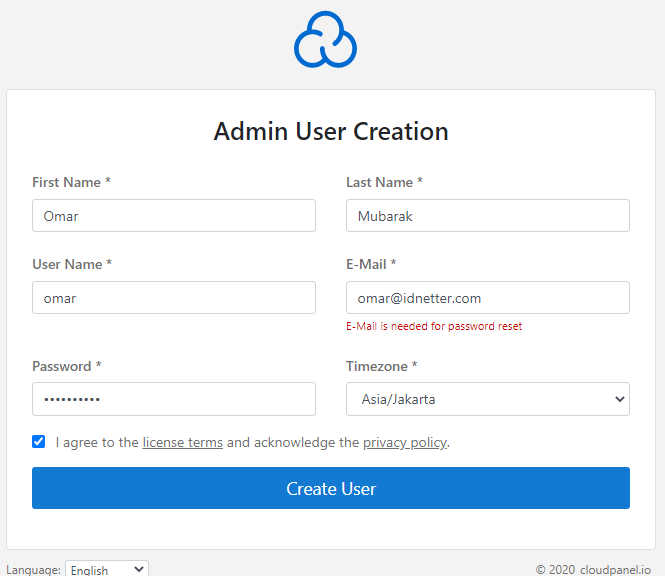Click the 'Last Name *' label

[384, 182]
